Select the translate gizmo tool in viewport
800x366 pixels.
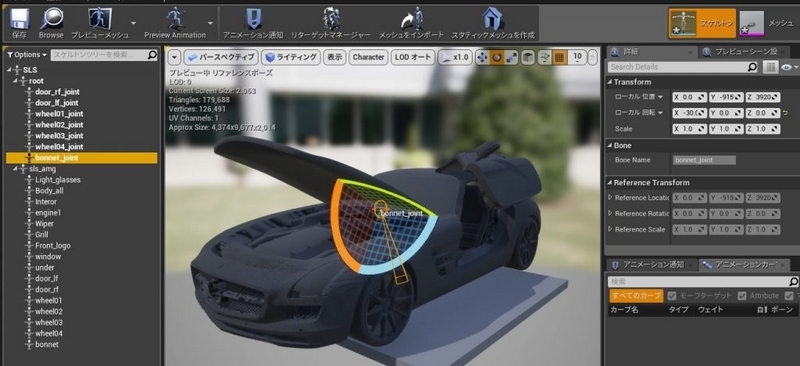pos(482,58)
